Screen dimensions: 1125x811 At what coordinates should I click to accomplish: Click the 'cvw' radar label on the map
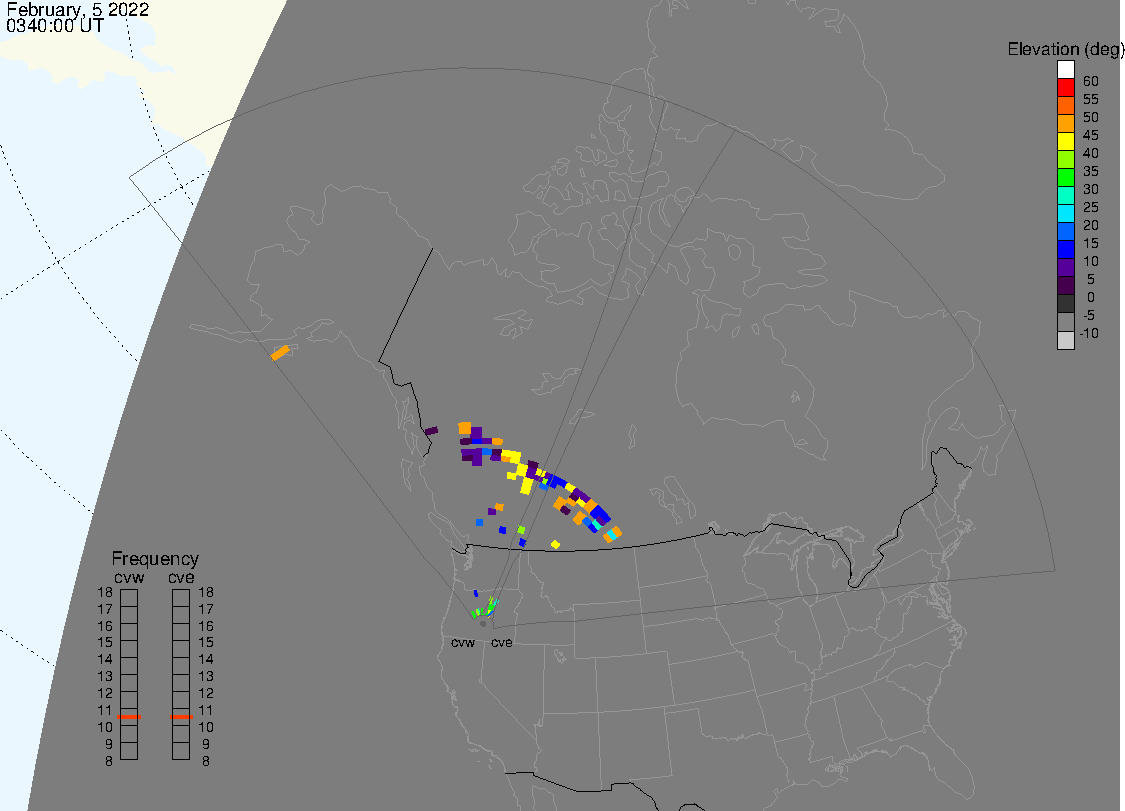463,642
